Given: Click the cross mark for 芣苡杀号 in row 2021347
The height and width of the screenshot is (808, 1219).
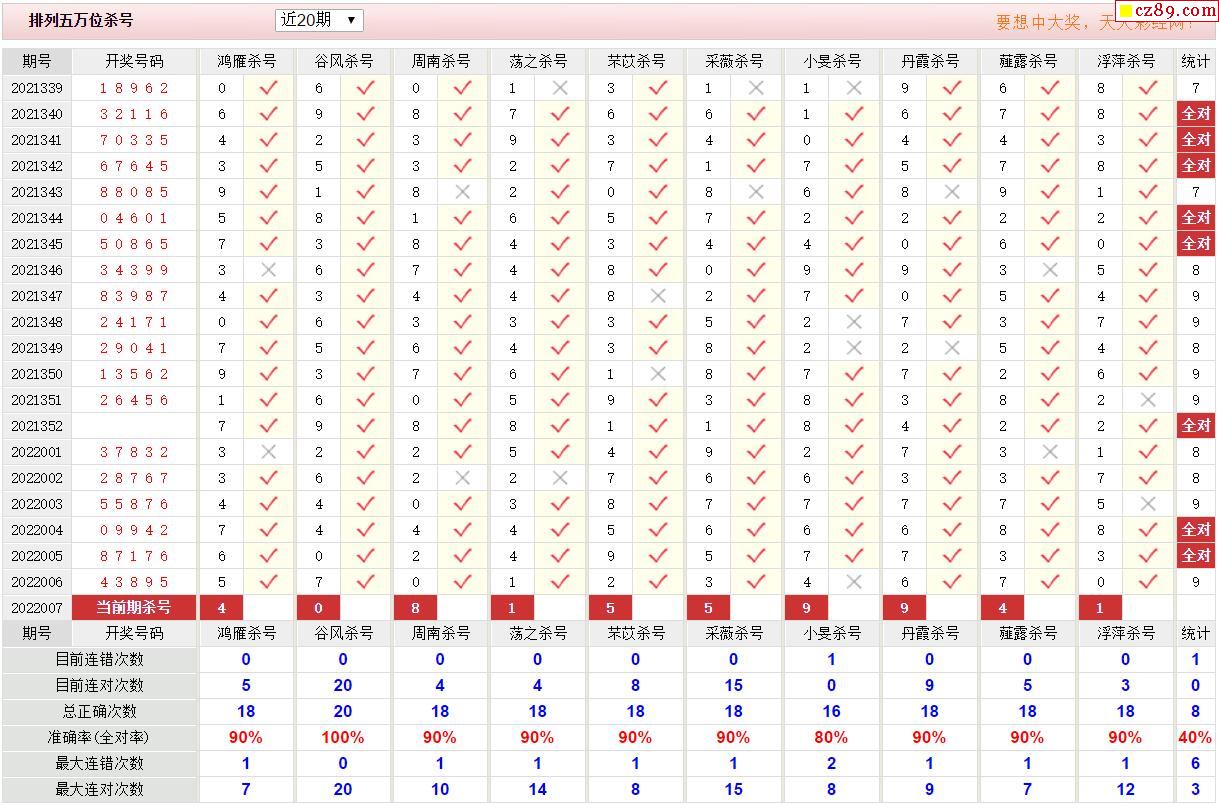Looking at the screenshot, I should (658, 296).
